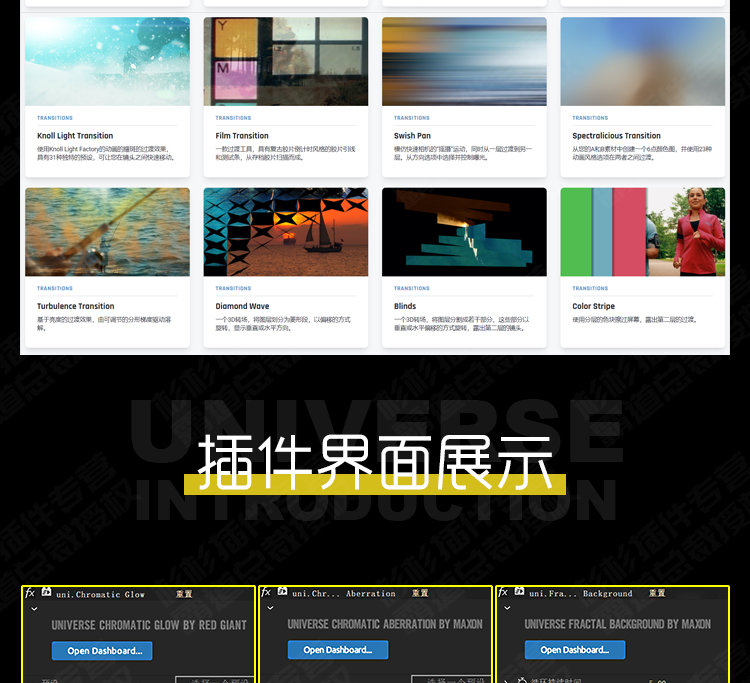The height and width of the screenshot is (683, 750).
Task: Click UNIVERSE CHROMATIC ABERRATION BY MAXON heading
Action: point(385,624)
